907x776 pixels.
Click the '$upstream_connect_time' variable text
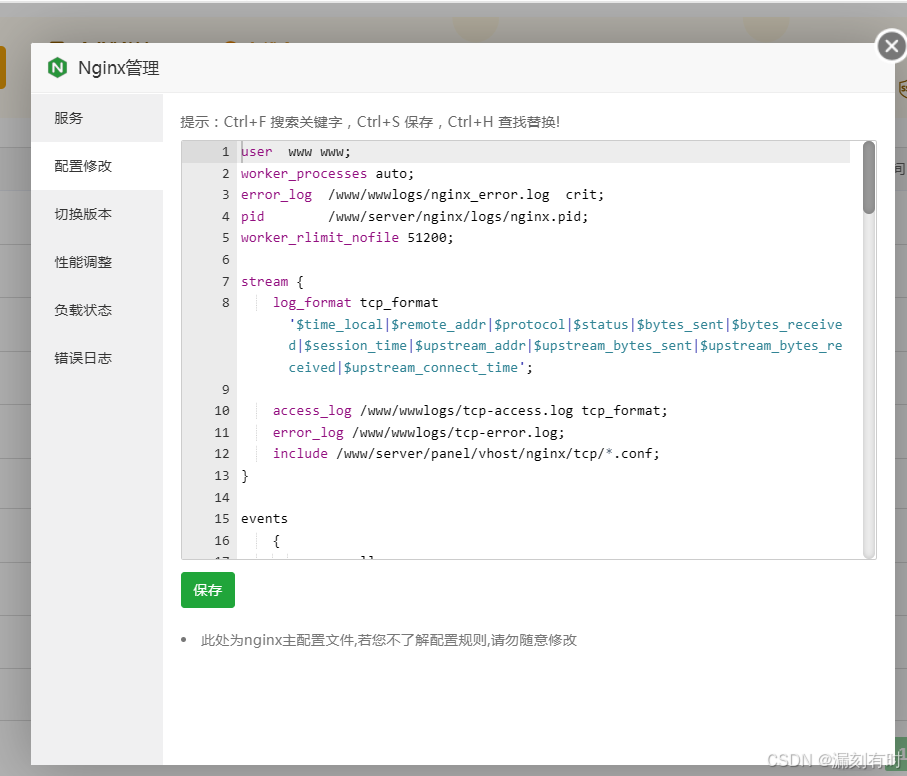pyautogui.click(x=430, y=368)
